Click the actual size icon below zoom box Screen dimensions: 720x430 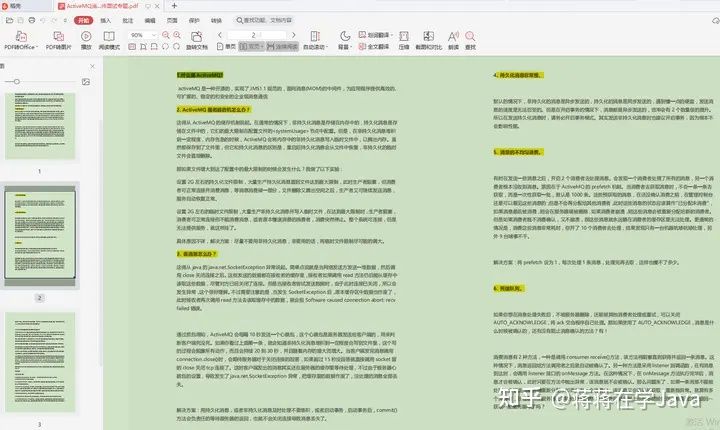(x=132, y=46)
